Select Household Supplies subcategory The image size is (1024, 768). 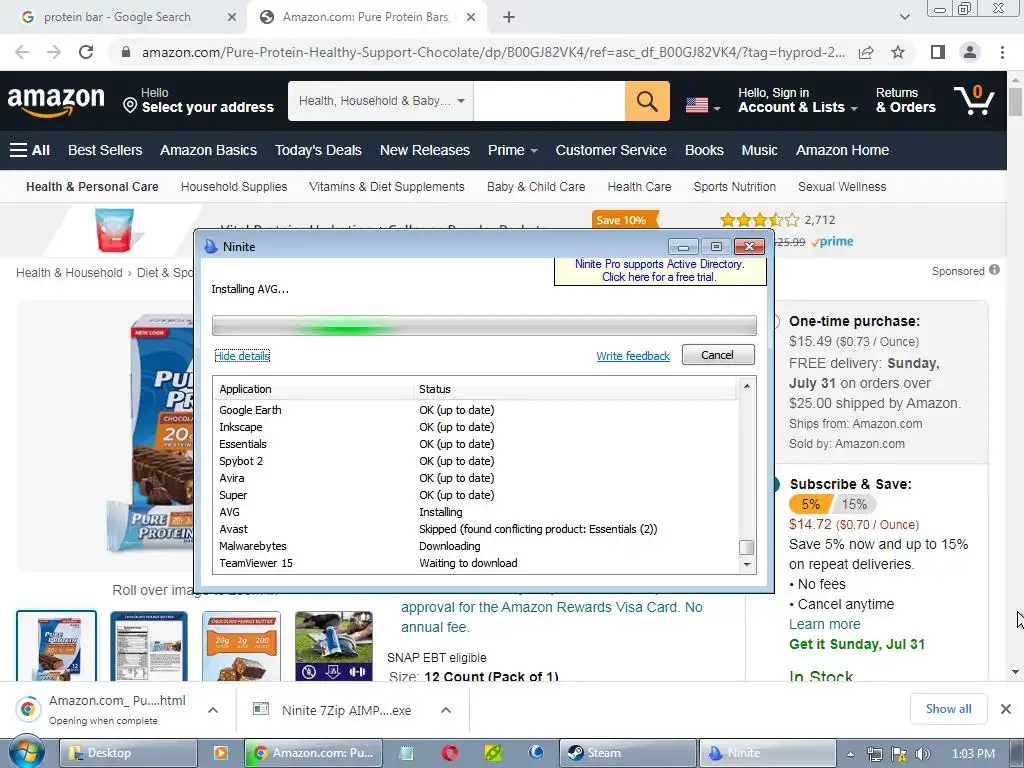coord(234,187)
